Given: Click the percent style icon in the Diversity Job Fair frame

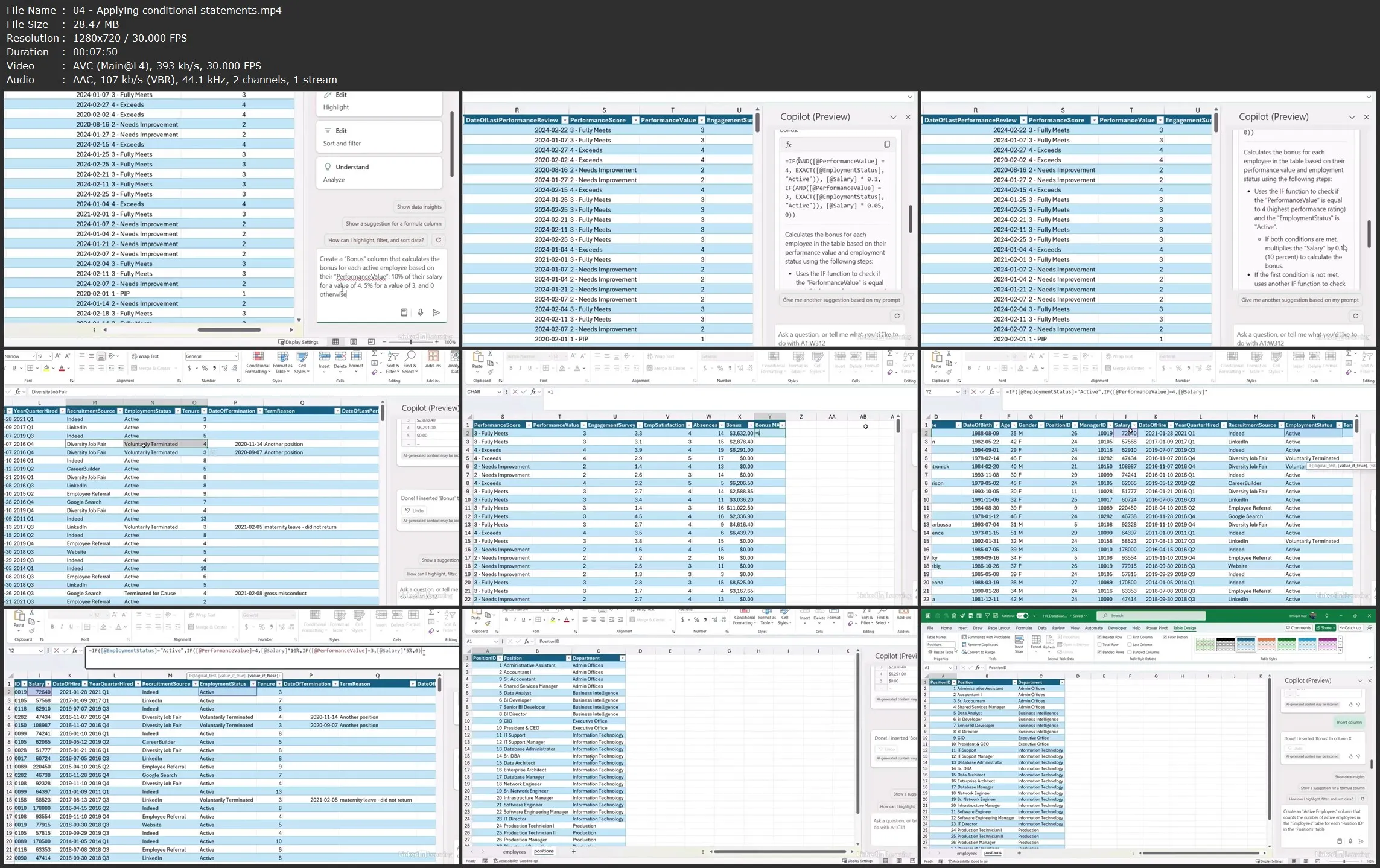Looking at the screenshot, I should (205, 368).
